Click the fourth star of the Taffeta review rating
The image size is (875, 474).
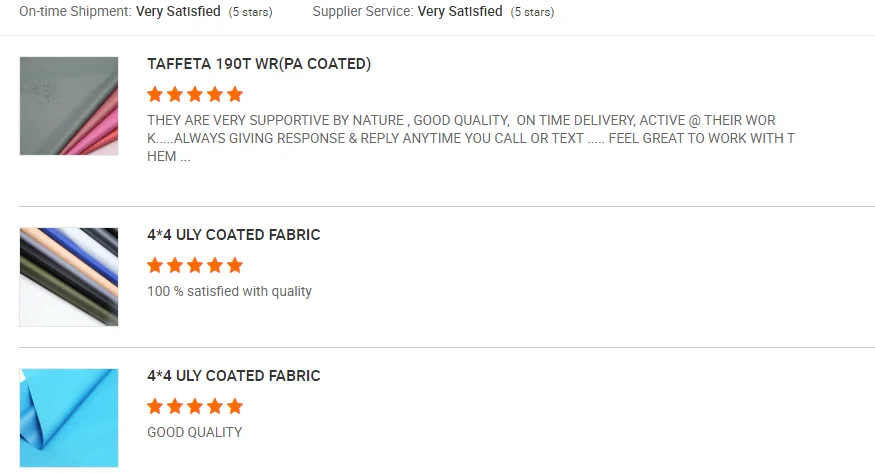pyautogui.click(x=215, y=95)
